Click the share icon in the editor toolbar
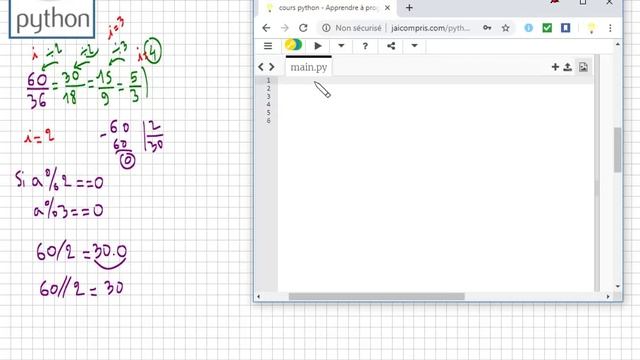640x360 pixels. 391,46
